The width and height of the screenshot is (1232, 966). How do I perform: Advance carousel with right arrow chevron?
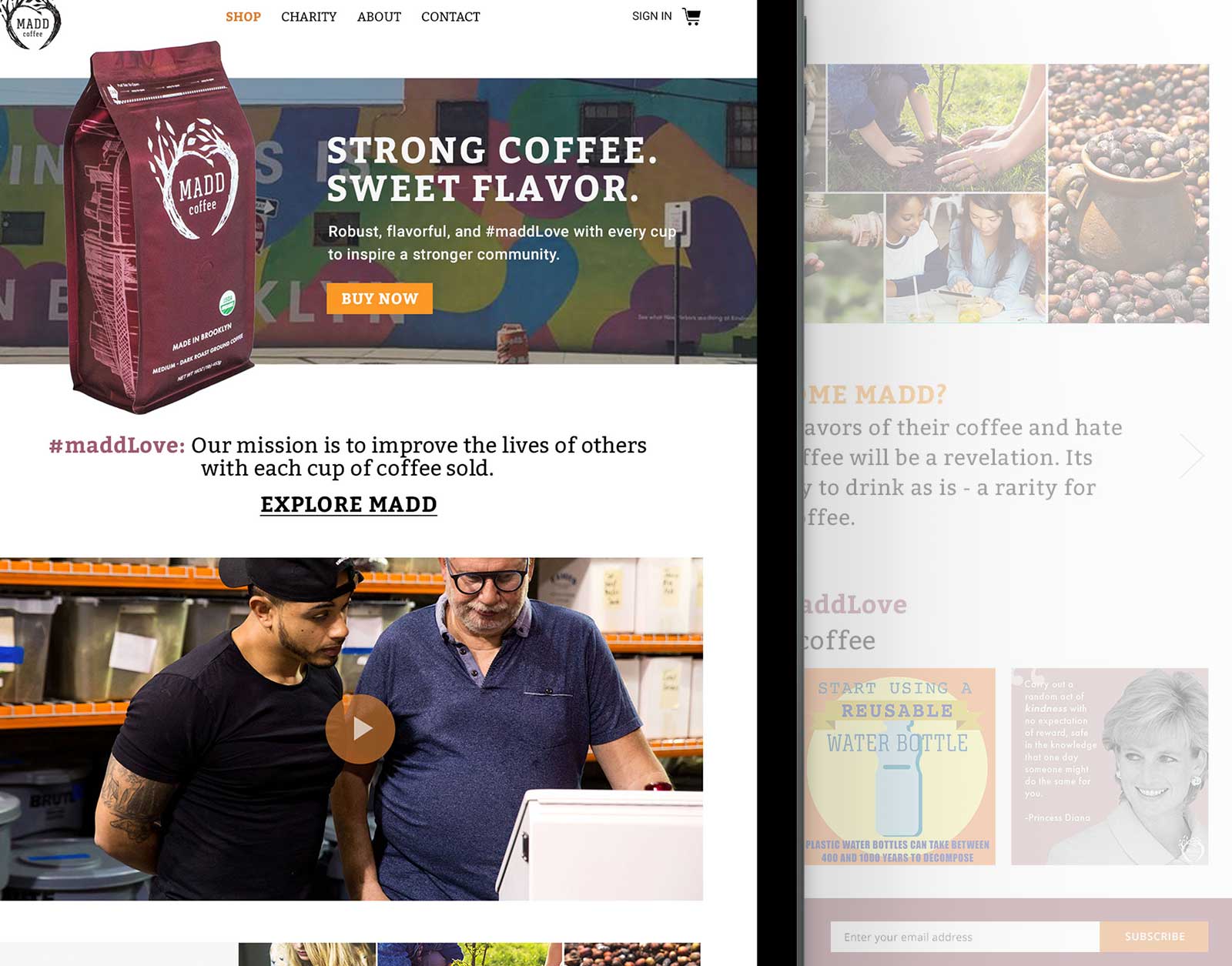pos(1191,456)
